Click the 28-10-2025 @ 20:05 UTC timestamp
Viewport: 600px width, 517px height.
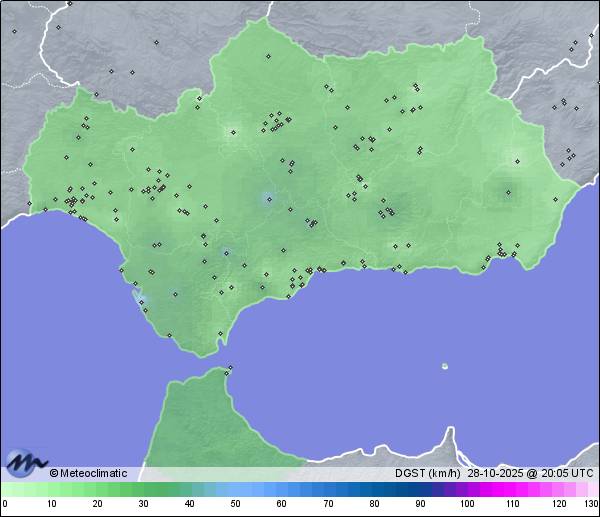click(529, 473)
